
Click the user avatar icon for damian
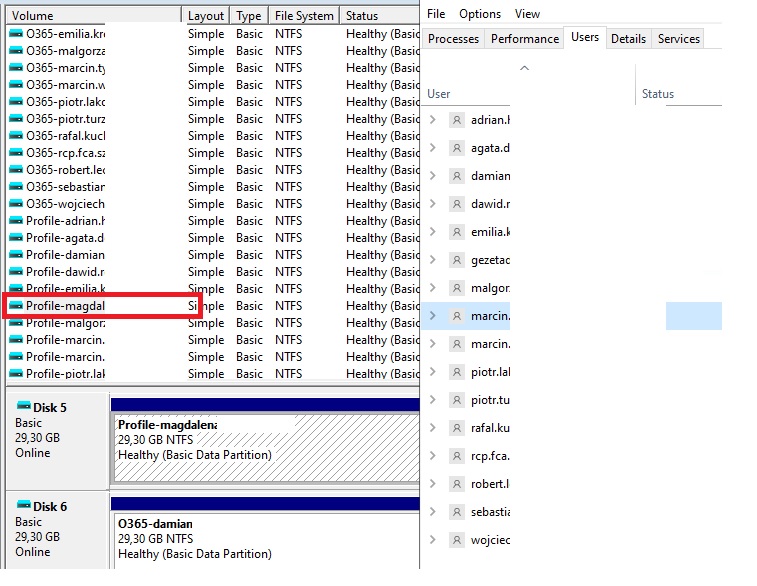tap(456, 176)
